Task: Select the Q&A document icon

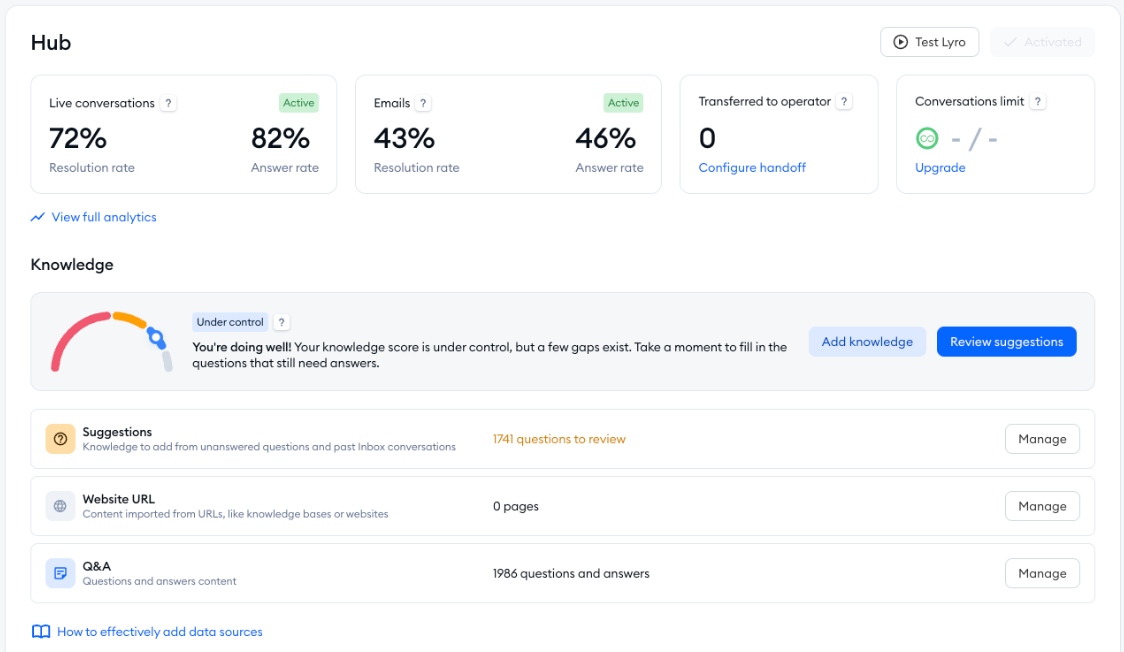Action: click(59, 572)
